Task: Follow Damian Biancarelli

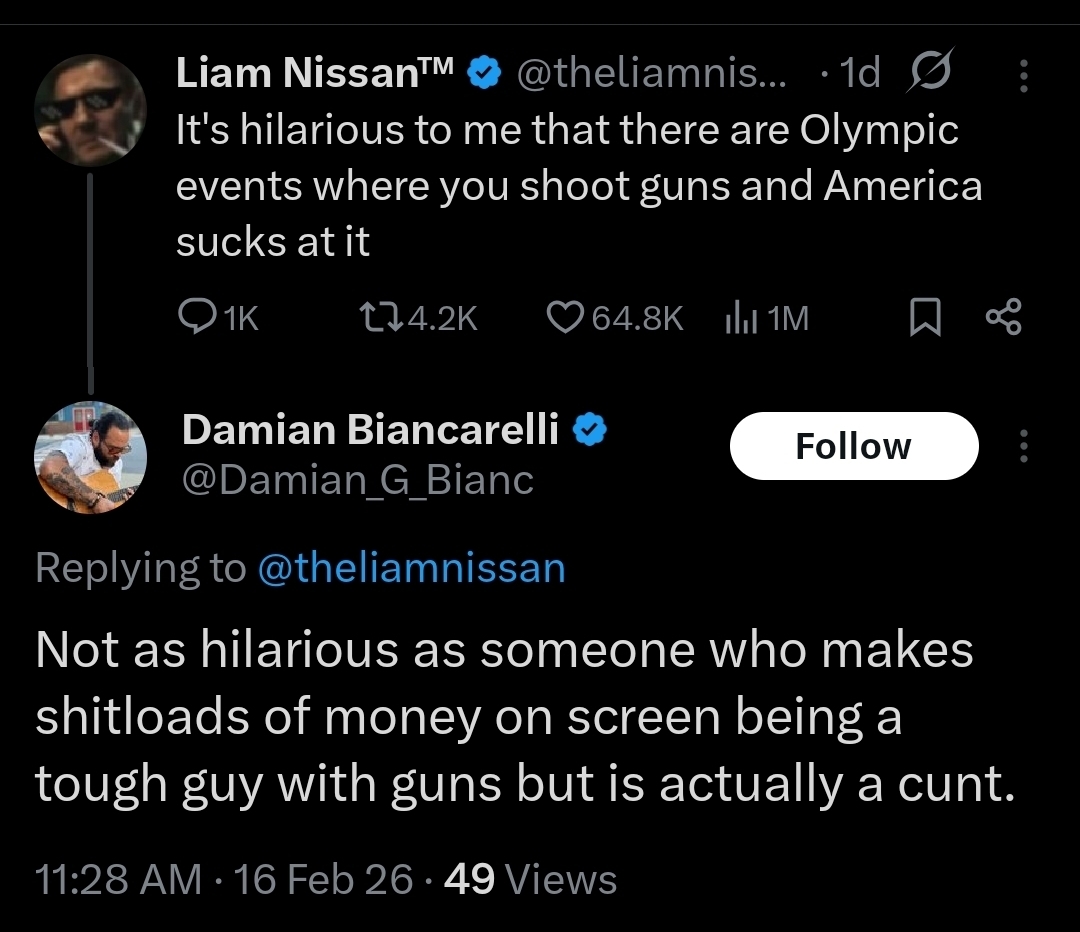Action: (x=853, y=446)
